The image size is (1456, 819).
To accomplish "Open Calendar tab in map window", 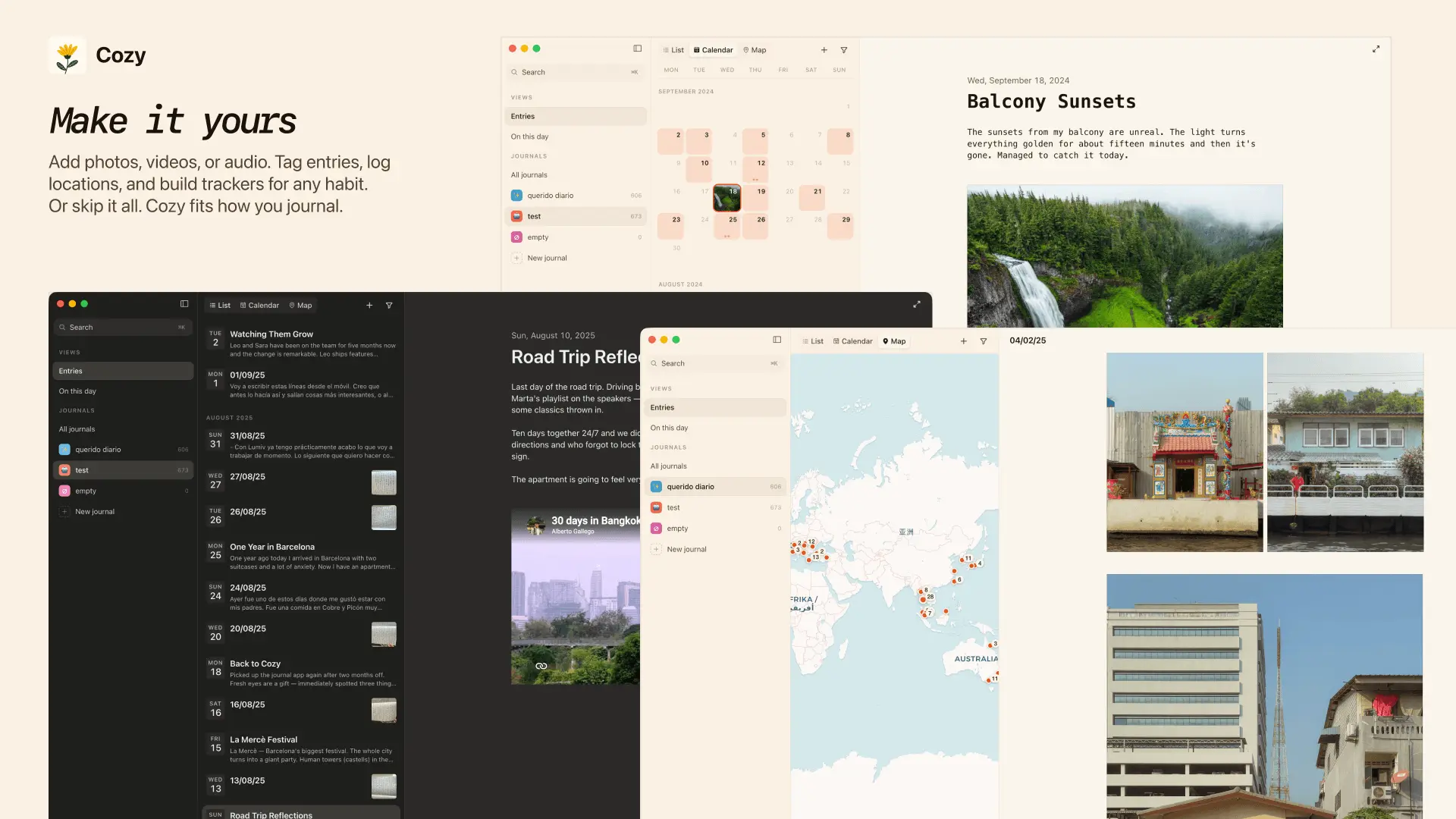I will point(853,341).
